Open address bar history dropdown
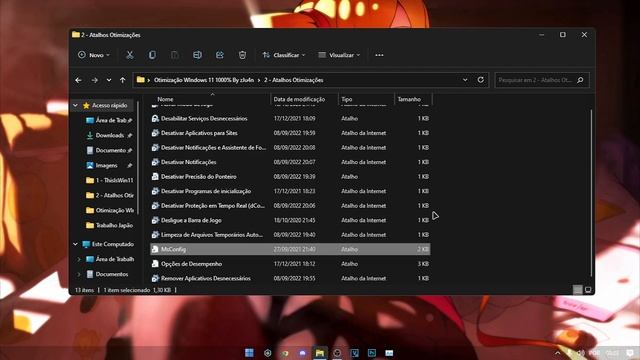The width and height of the screenshot is (640, 360). [465, 80]
